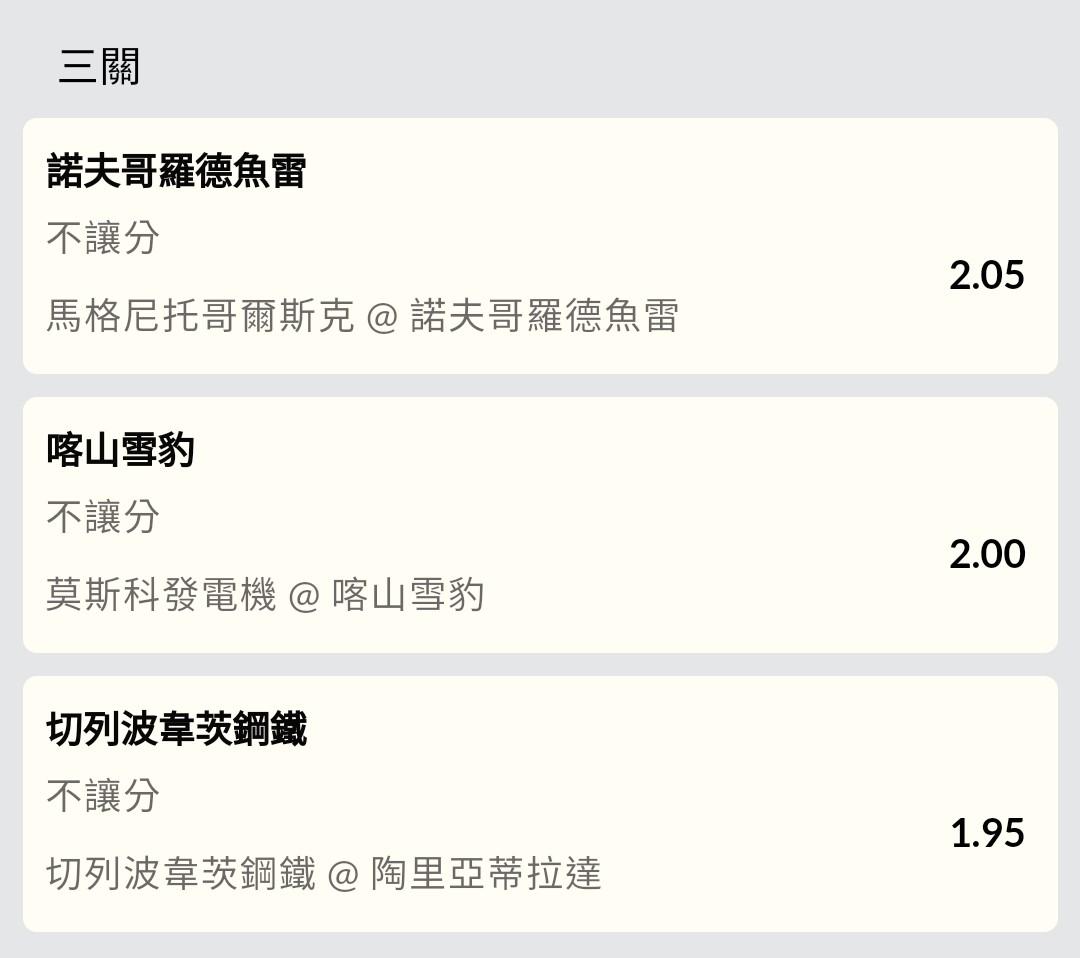Select the bold 喀山雪豹 pick title

120,450
